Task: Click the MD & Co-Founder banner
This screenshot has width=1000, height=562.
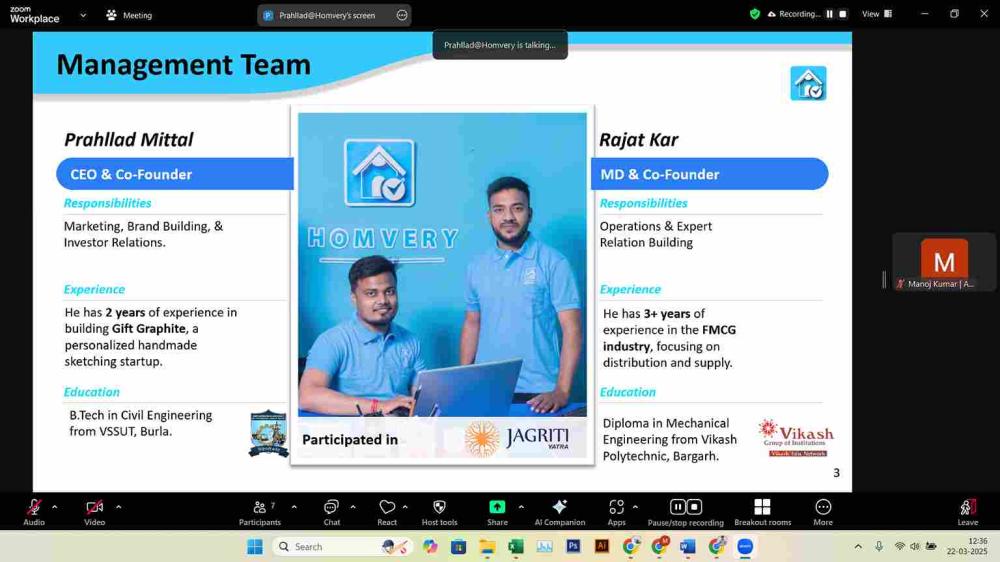Action: (x=709, y=174)
